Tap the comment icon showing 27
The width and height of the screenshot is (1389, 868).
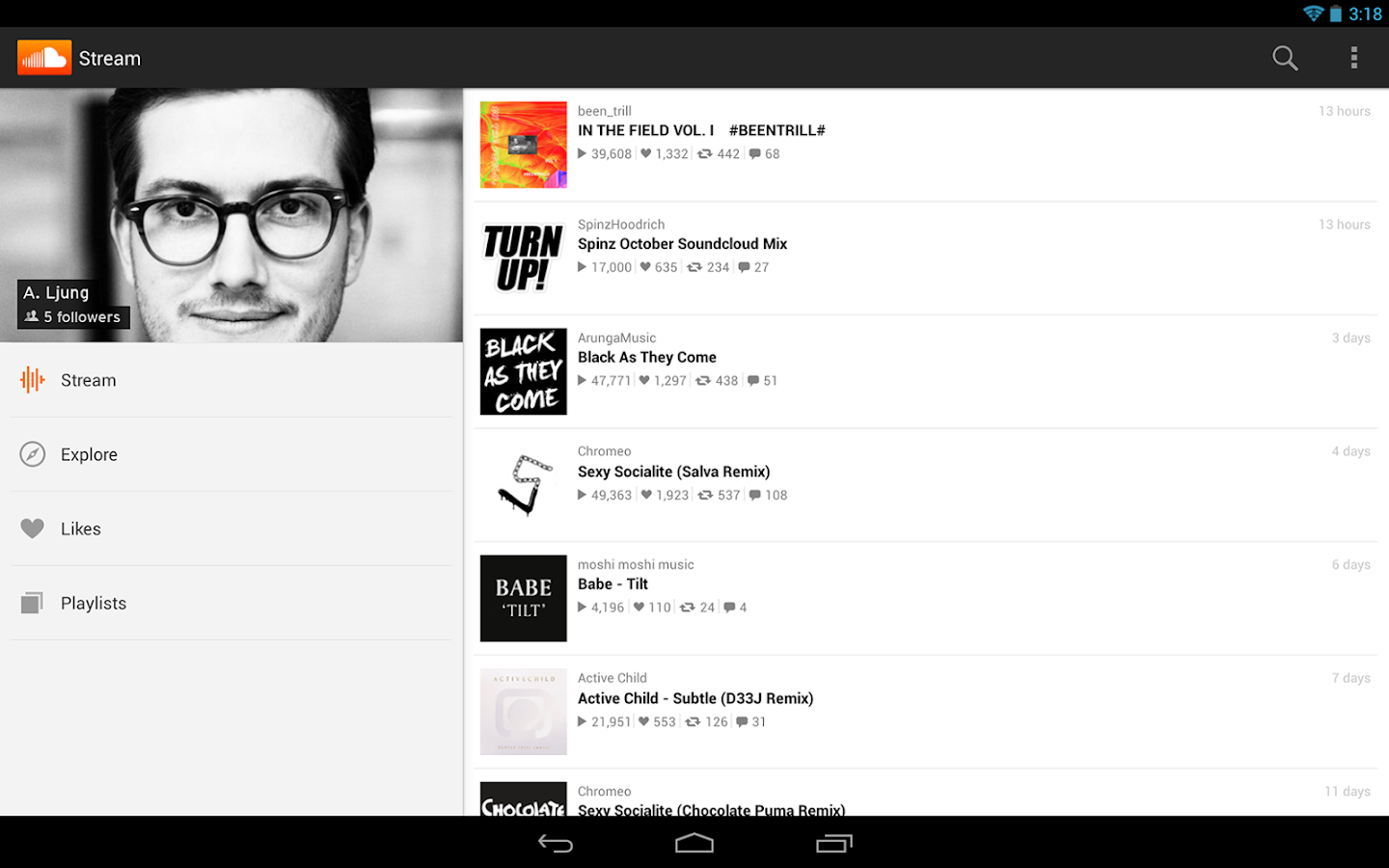(745, 267)
